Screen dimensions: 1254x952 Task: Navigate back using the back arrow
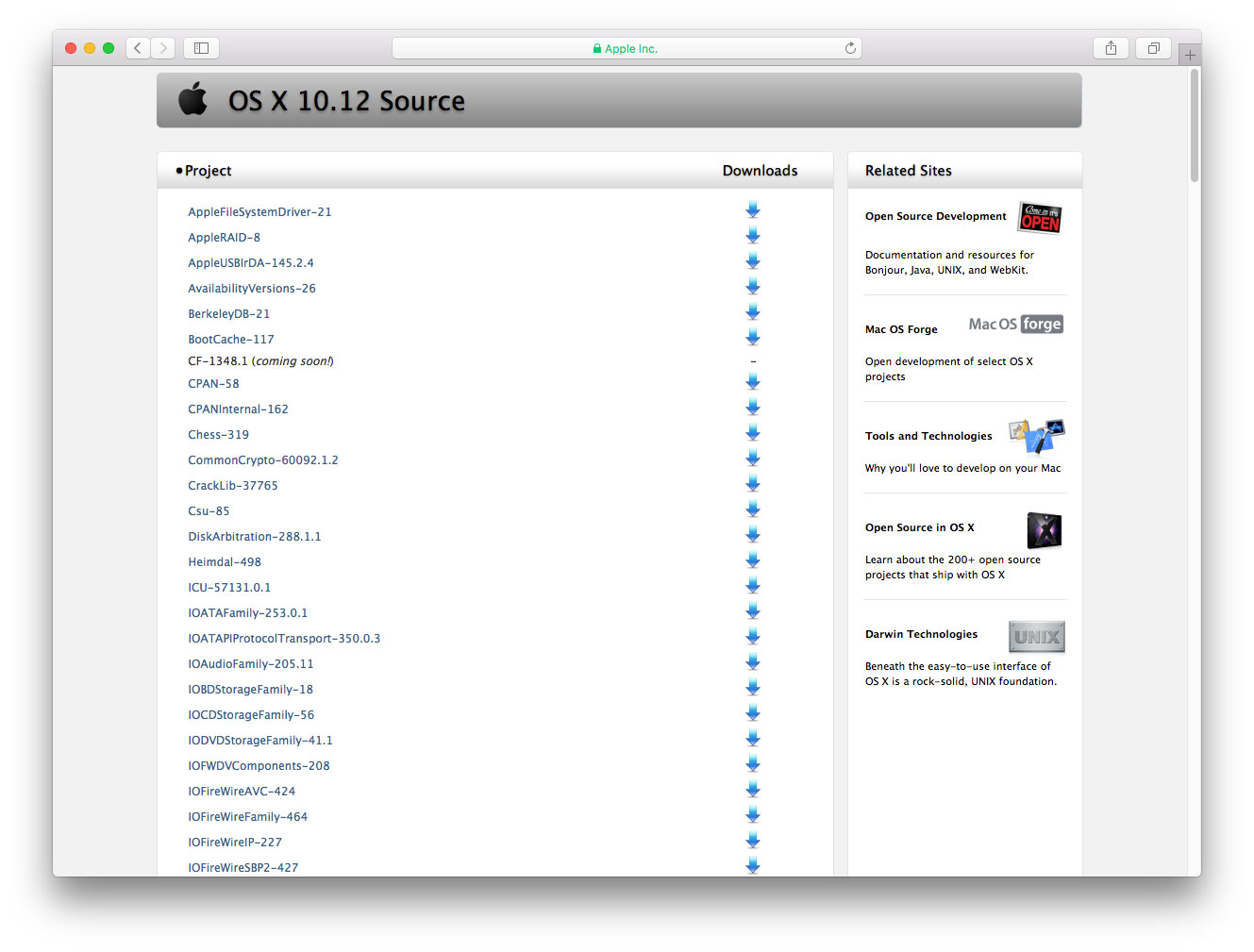138,47
